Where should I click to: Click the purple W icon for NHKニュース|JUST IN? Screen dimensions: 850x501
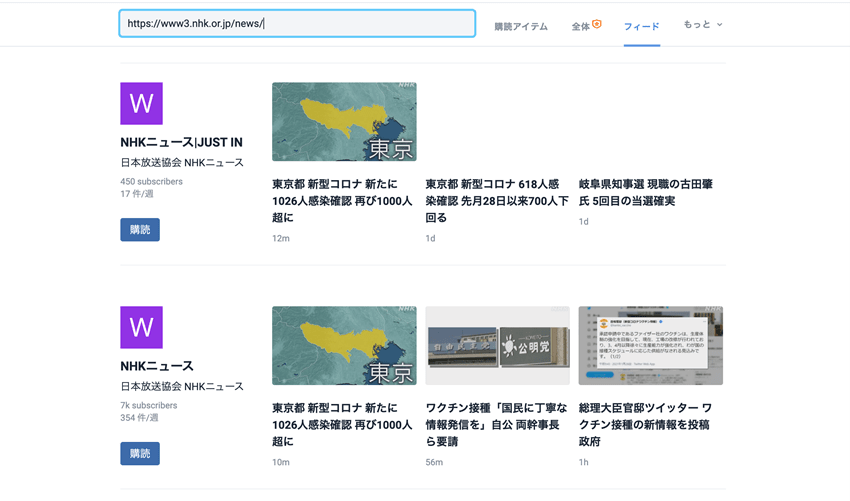pos(141,103)
